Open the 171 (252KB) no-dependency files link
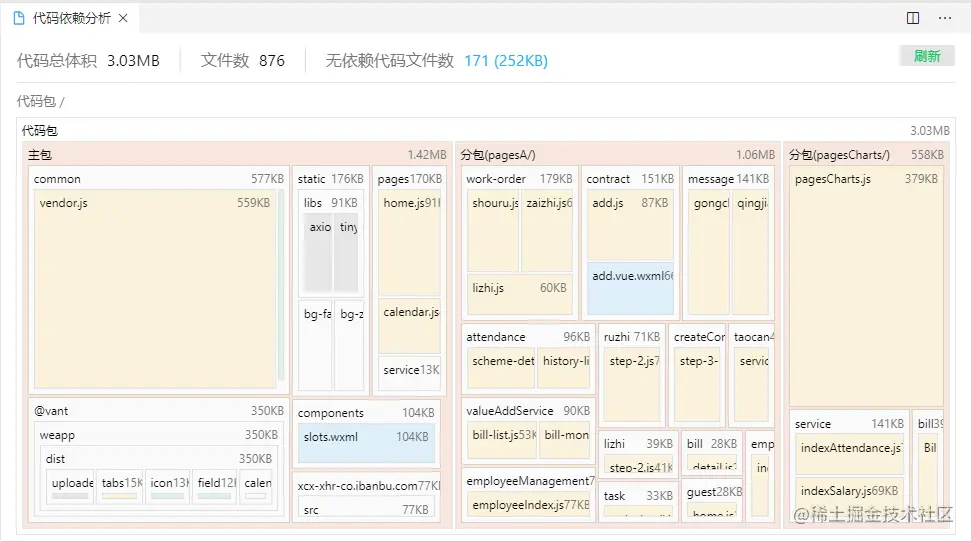This screenshot has height=542, width=971. tap(506, 61)
